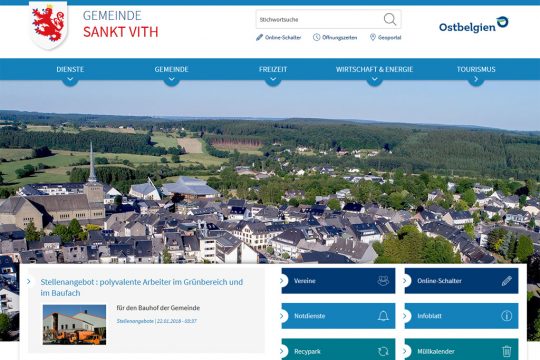Click the TOURISMUS arrow chevron

click(x=476, y=80)
